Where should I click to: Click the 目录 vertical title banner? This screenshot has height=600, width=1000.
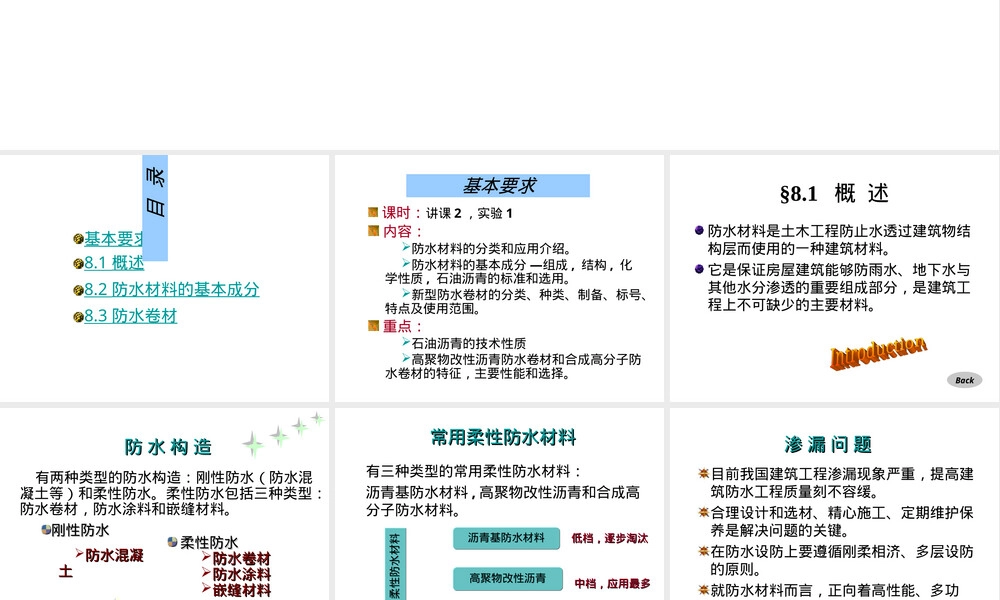tap(155, 208)
